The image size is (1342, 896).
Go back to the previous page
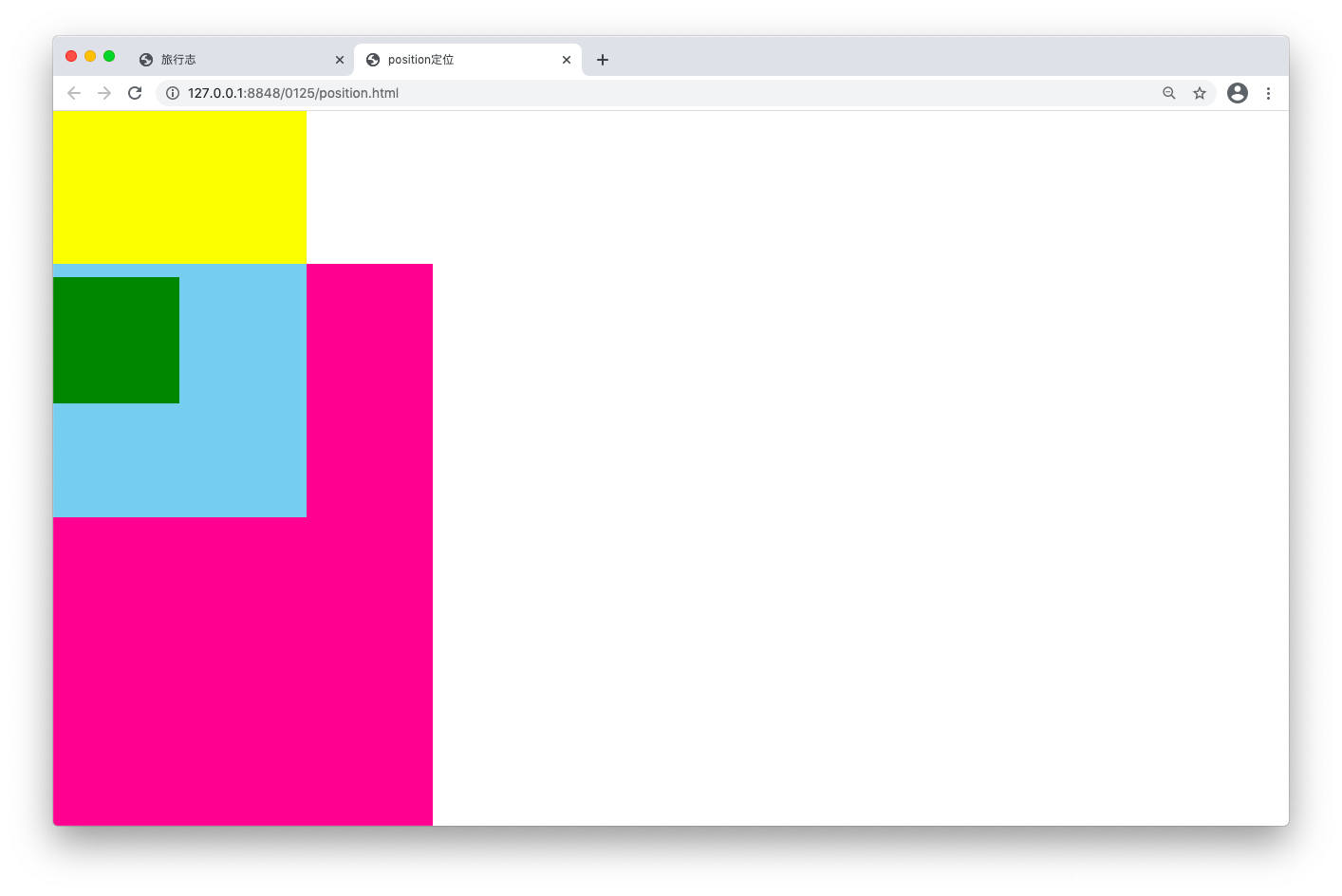click(74, 93)
